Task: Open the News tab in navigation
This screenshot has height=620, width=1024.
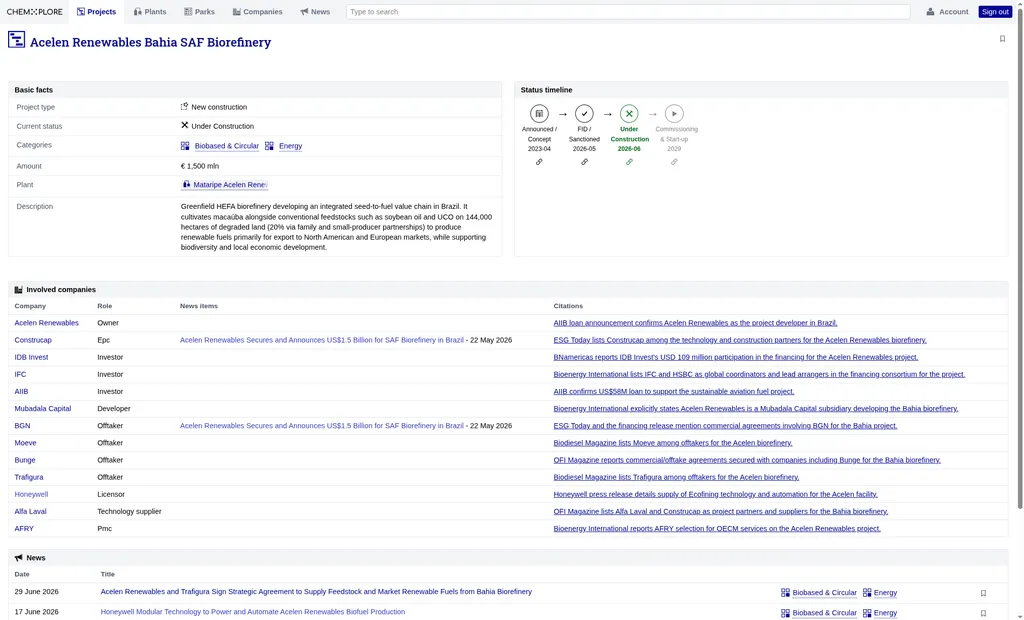Action: [315, 12]
